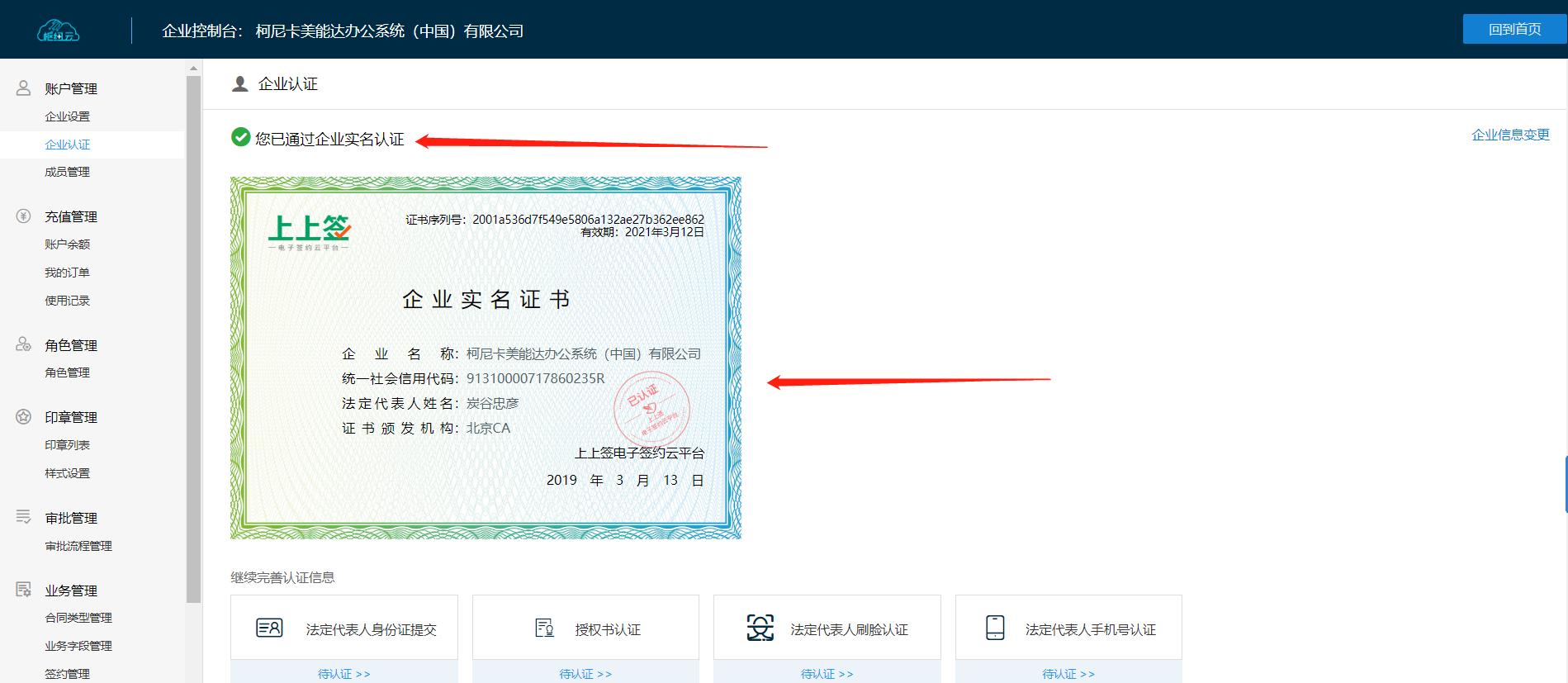The image size is (1568, 683).
Task: Click 待认证 under 法定代表人手机号认证
Action: [x=1068, y=674]
